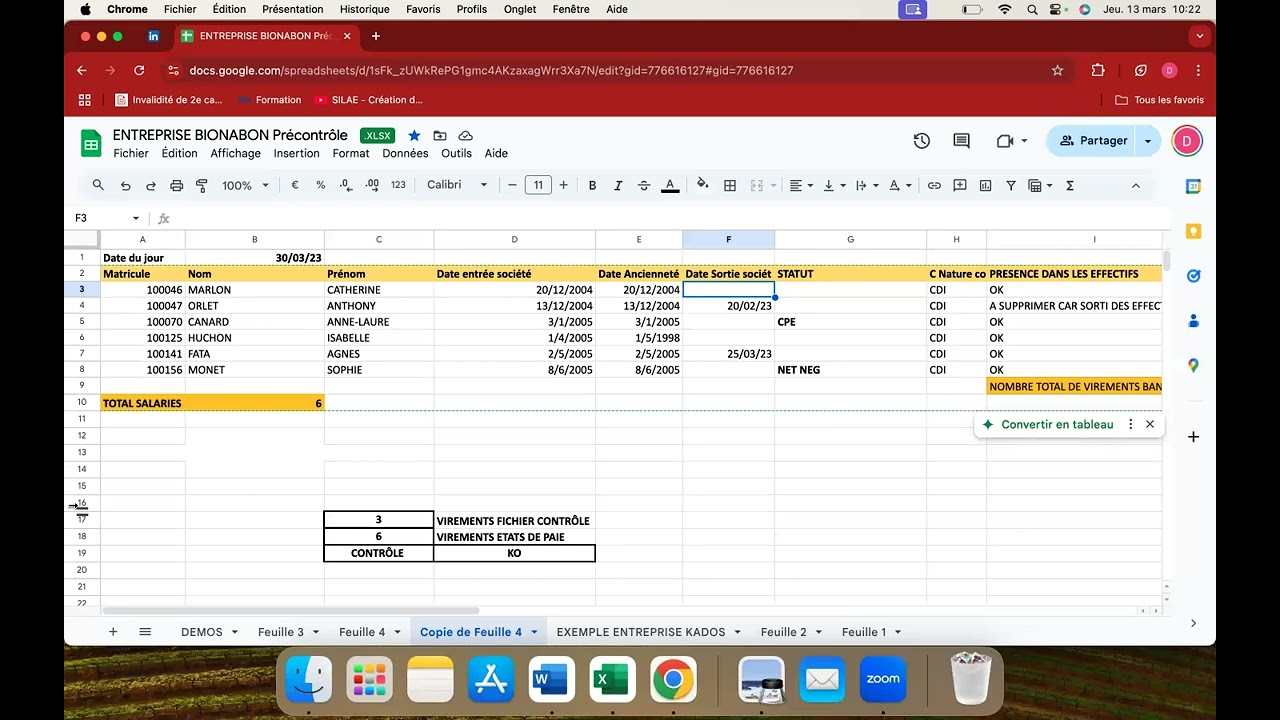Decrease decimal places

346,185
